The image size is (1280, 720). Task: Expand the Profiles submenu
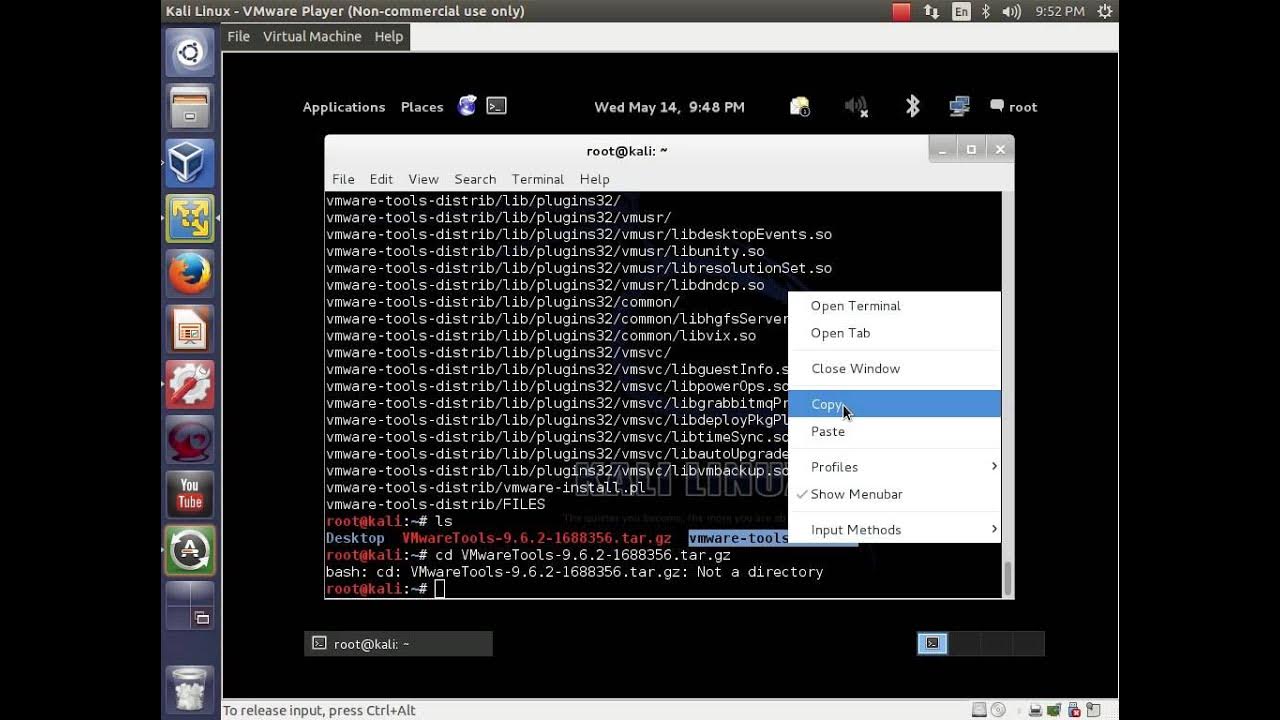tap(894, 467)
